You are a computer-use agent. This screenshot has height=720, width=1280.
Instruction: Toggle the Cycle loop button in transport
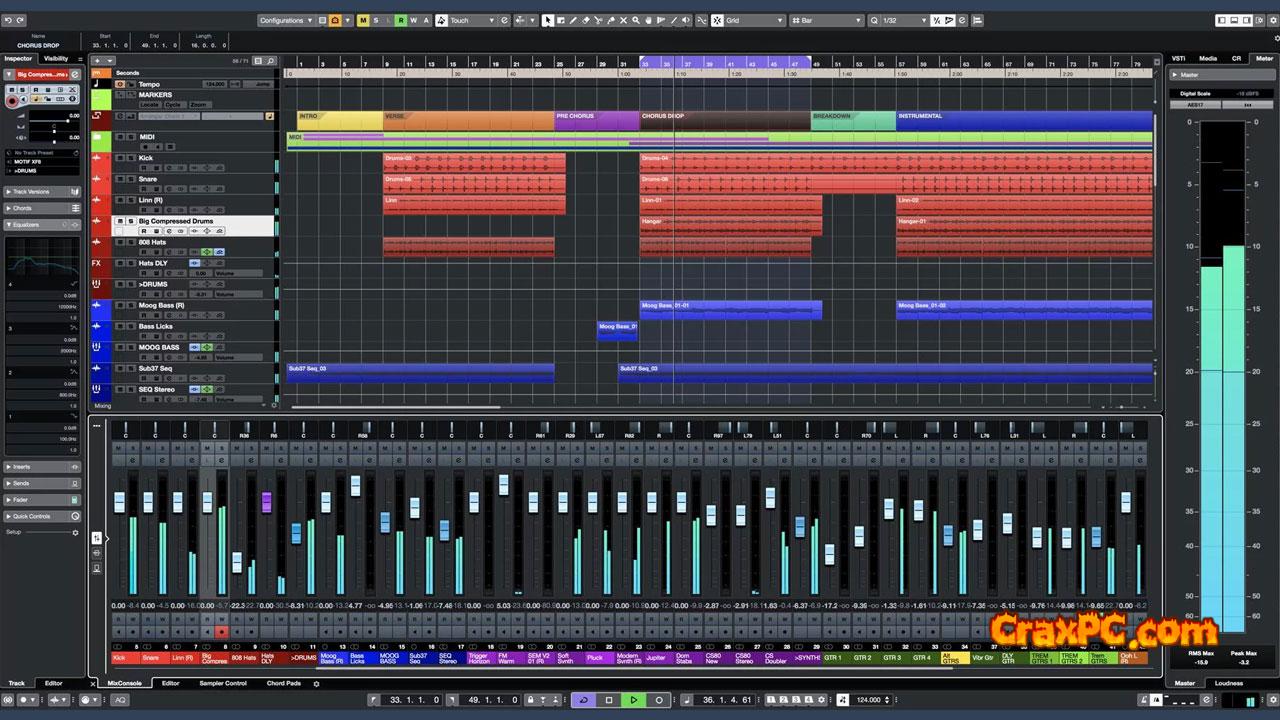(x=583, y=700)
